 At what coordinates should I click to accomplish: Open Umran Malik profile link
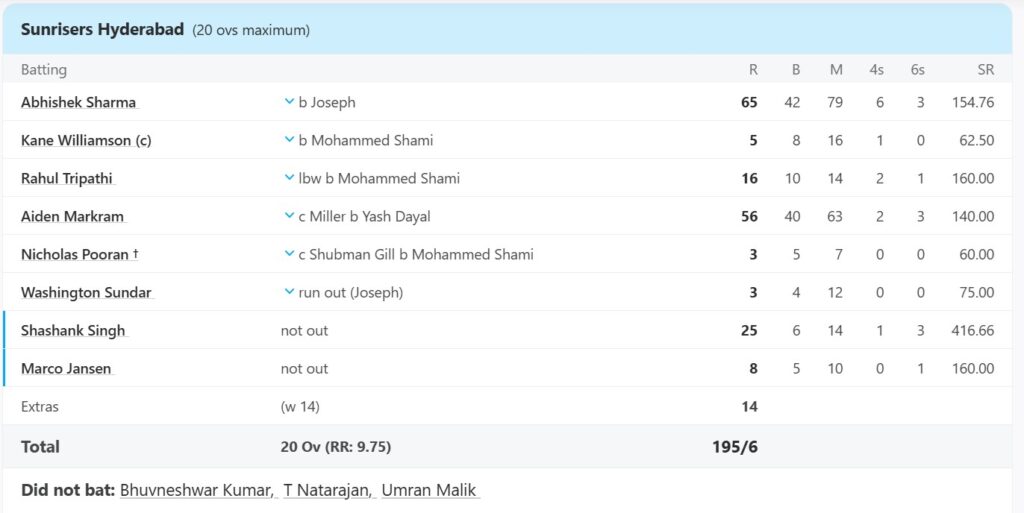[429, 490]
